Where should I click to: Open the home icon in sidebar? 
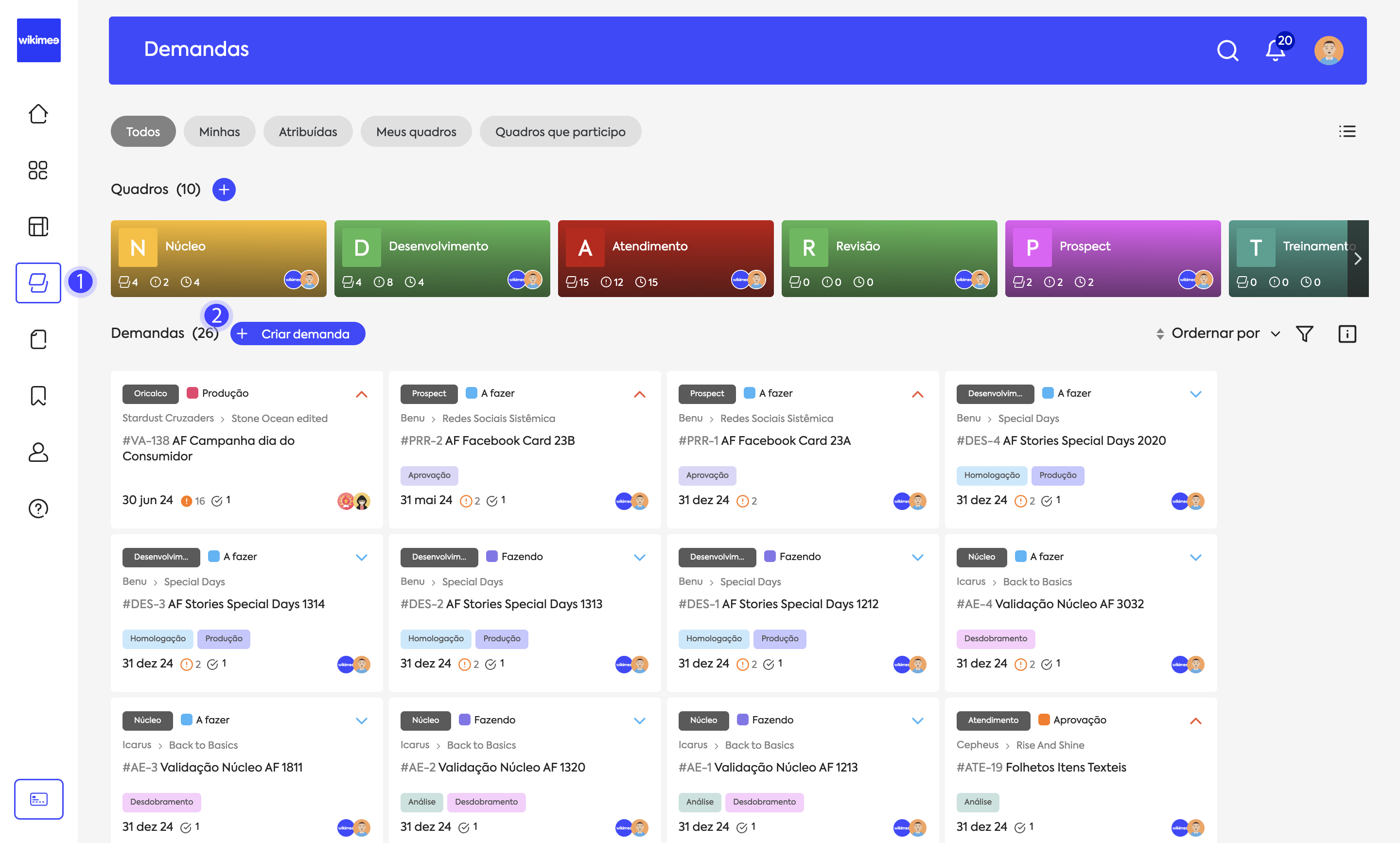pos(38,114)
